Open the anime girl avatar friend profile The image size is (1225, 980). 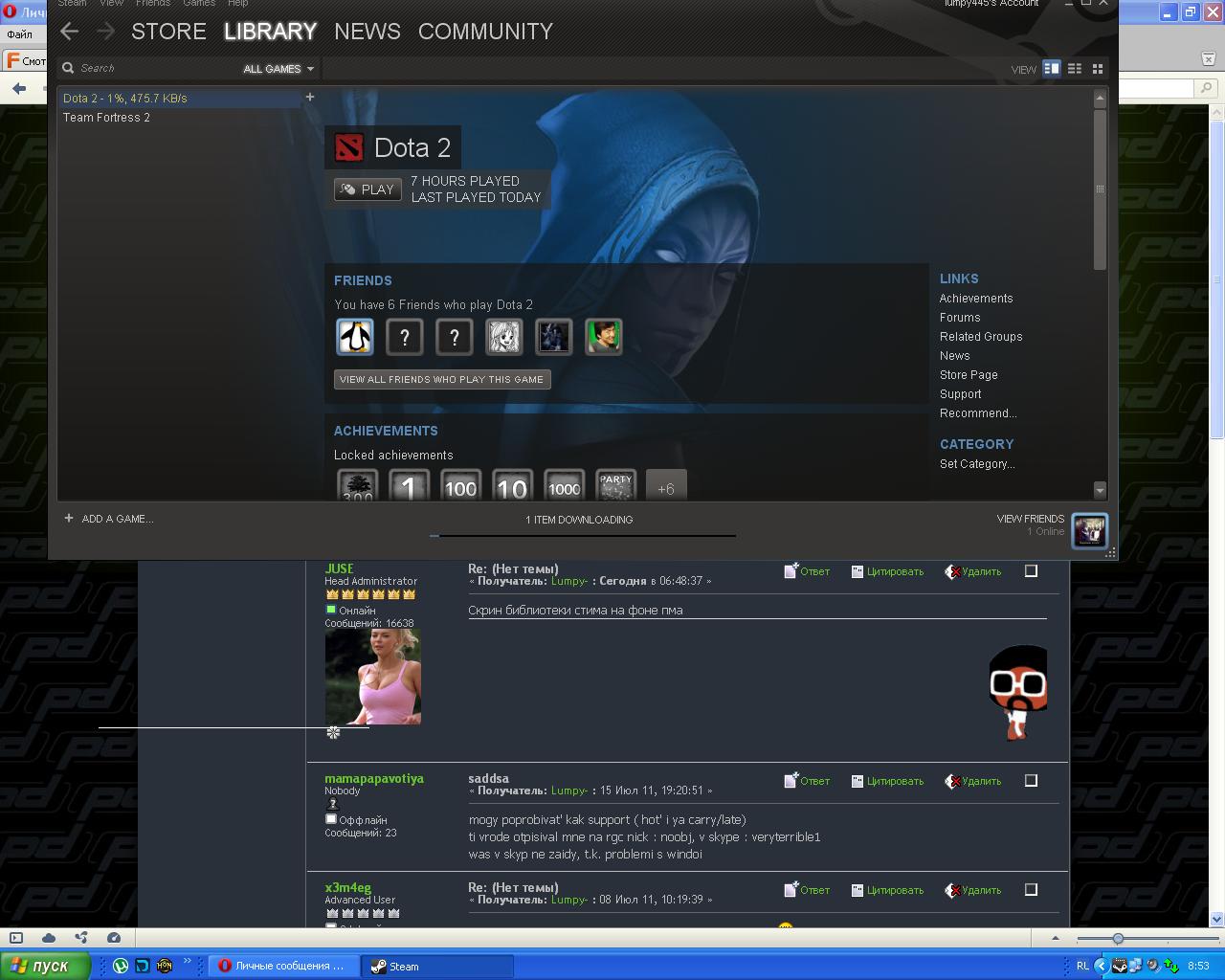504,337
